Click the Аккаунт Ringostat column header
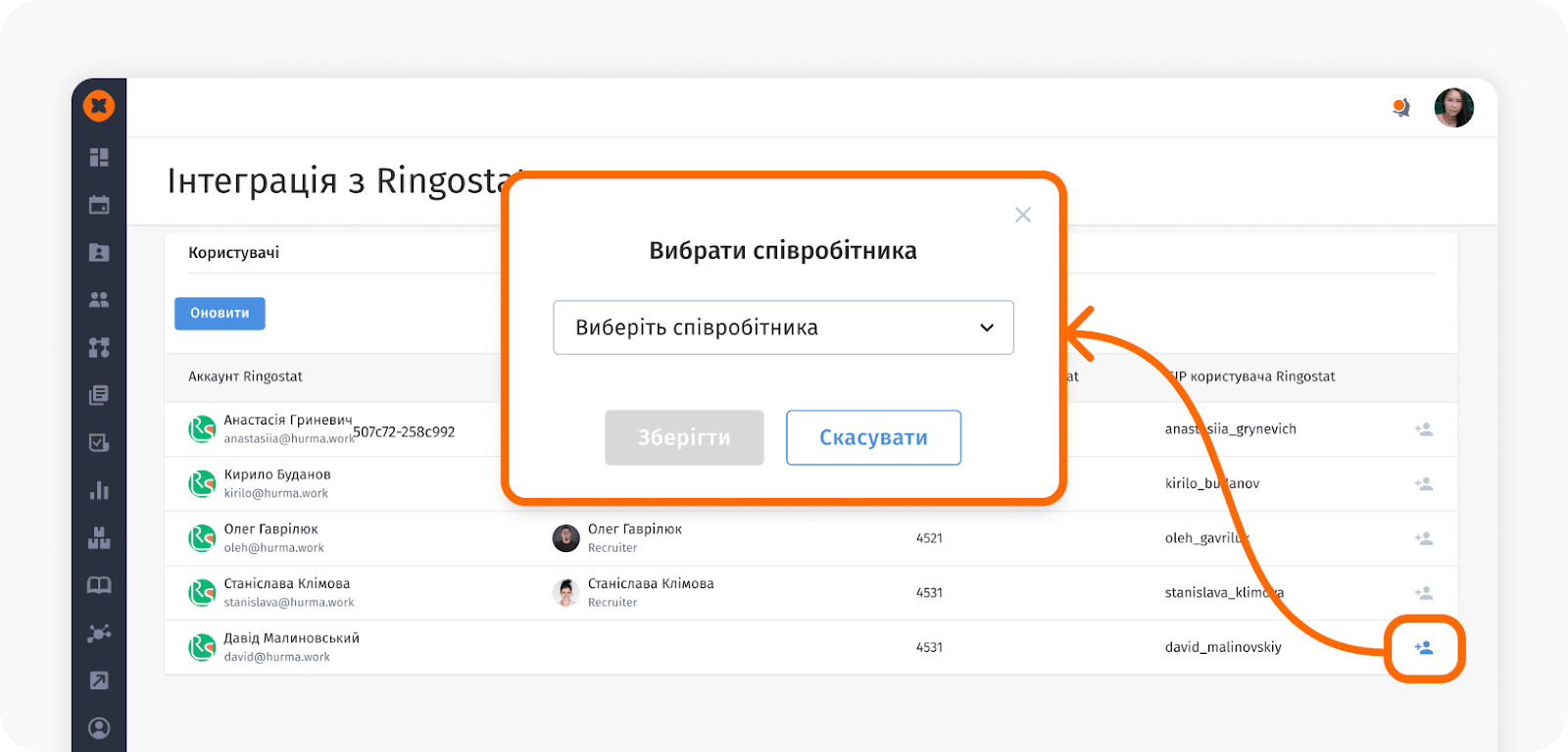The height and width of the screenshot is (752, 1568). point(245,376)
